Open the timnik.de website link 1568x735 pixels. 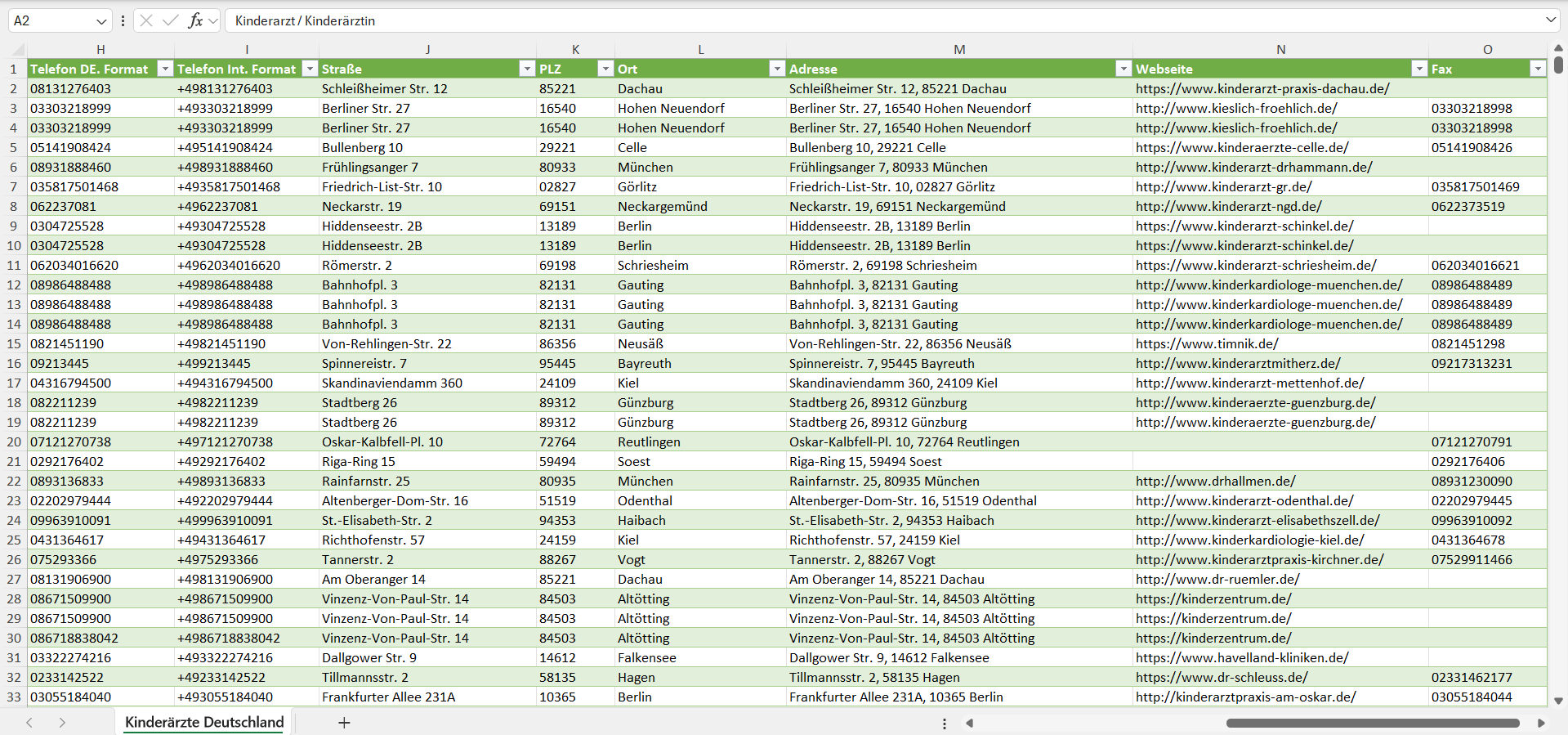pyautogui.click(x=1207, y=343)
